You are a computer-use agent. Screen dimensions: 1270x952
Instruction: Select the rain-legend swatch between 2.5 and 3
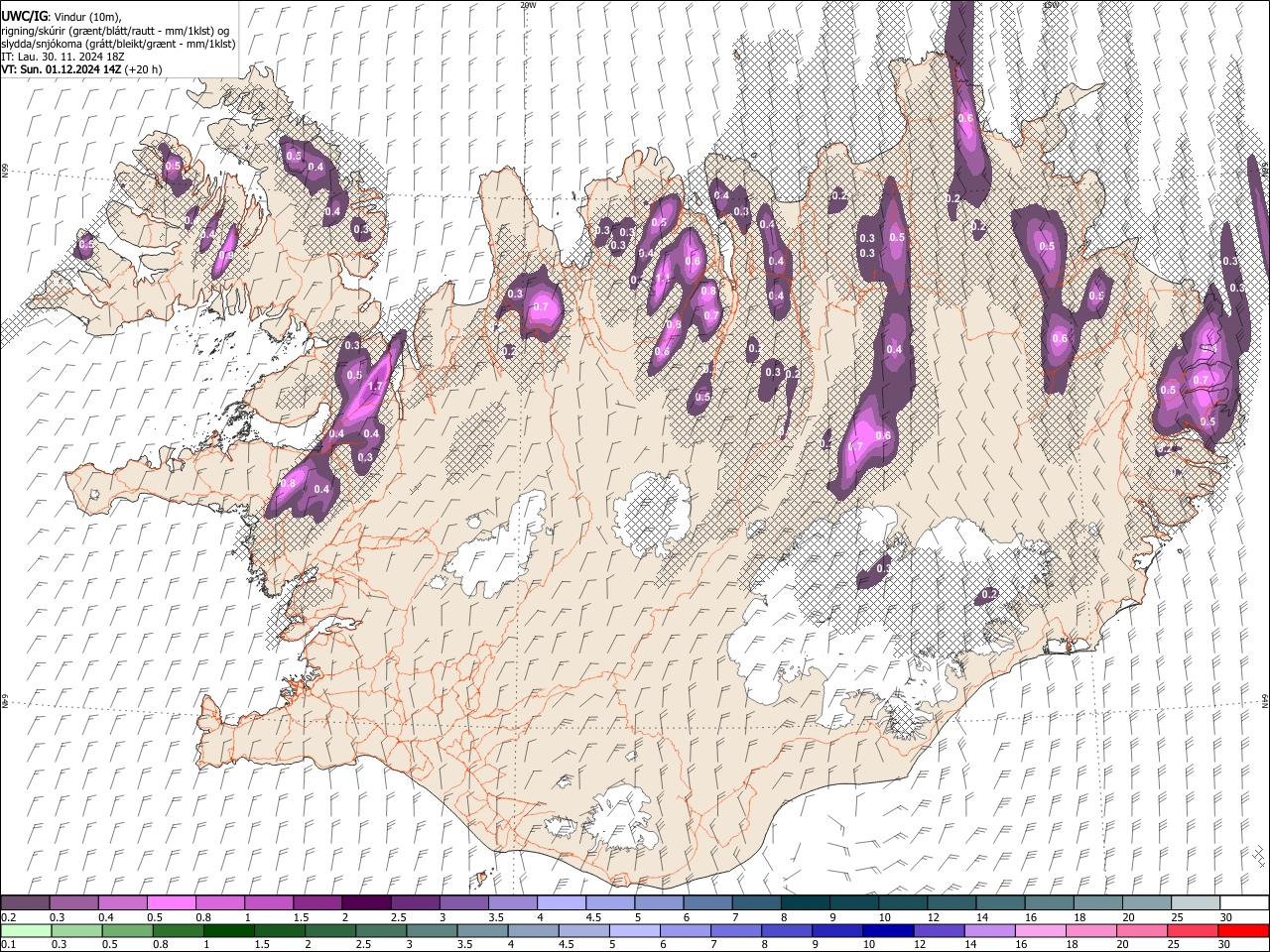pyautogui.click(x=381, y=930)
